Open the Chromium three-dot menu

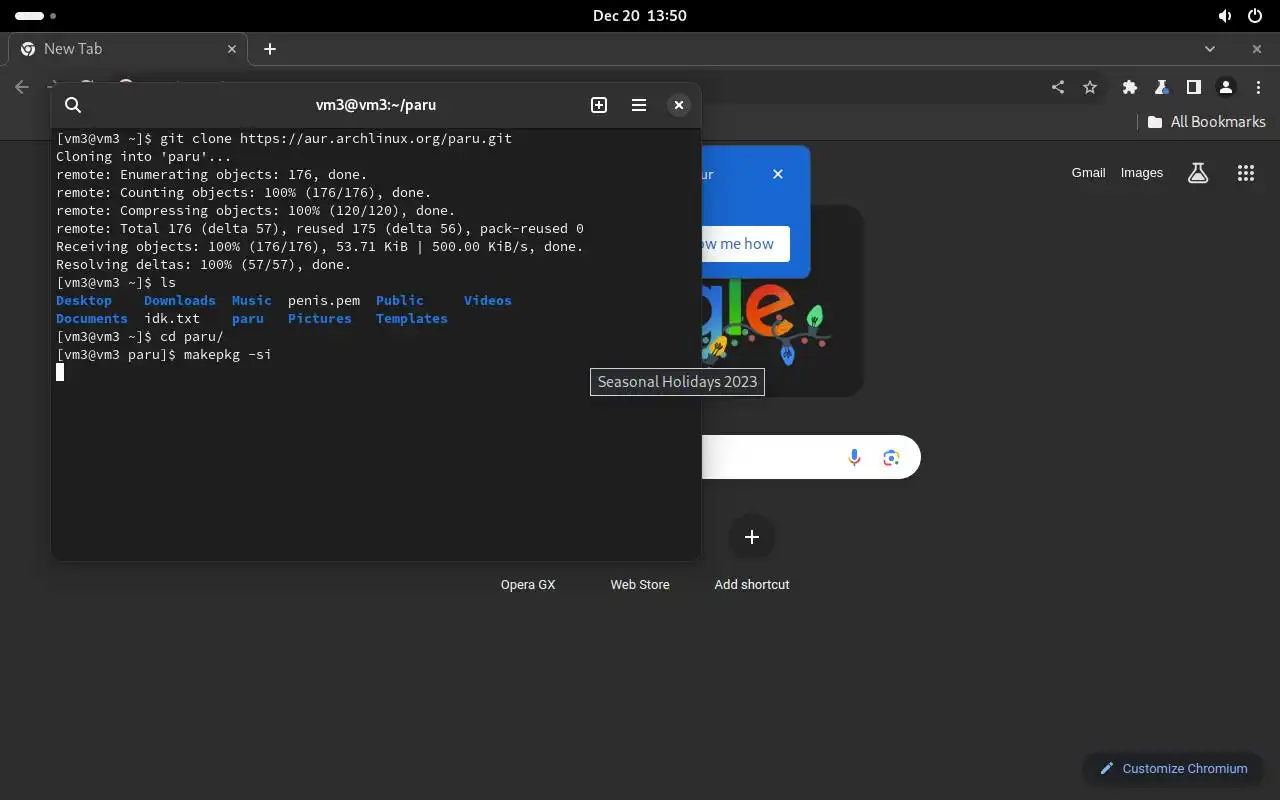pyautogui.click(x=1258, y=87)
